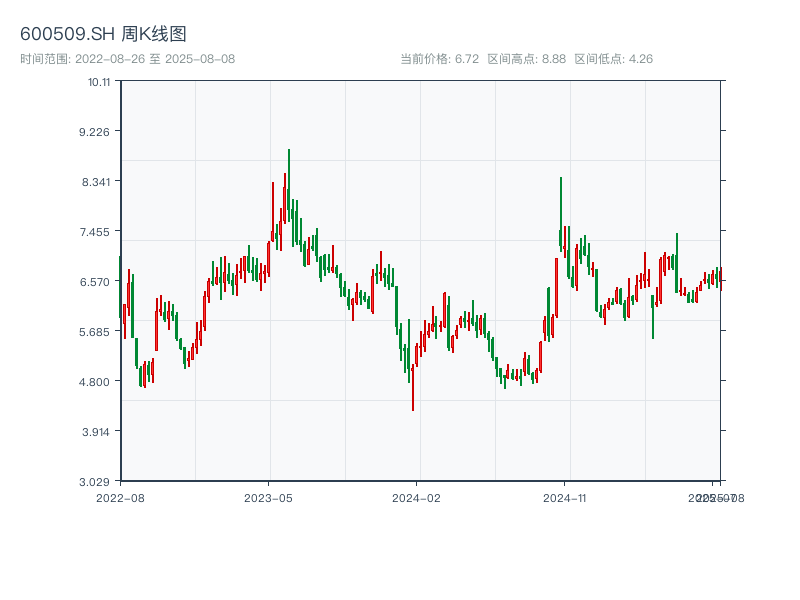The height and width of the screenshot is (600, 800).
Task: Click the 当前价格 6.72 label
Action: tap(439, 59)
